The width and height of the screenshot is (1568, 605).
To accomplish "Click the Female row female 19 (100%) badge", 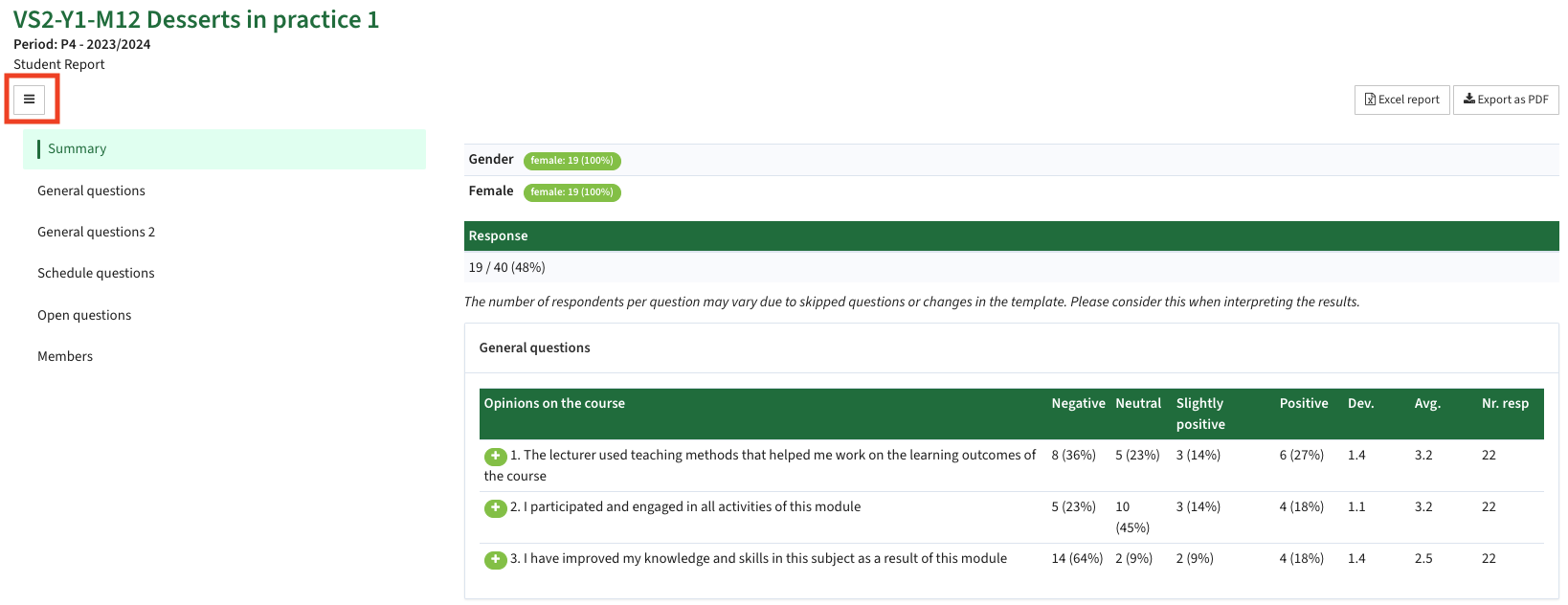I will pyautogui.click(x=572, y=192).
